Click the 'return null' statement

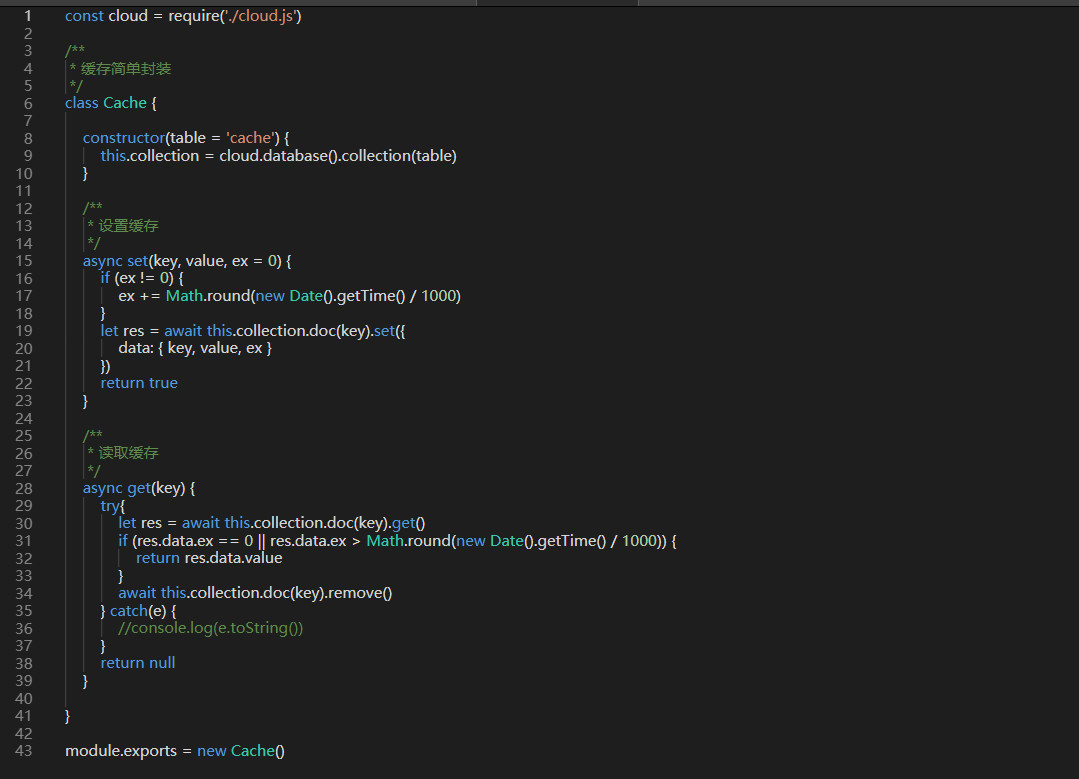[x=138, y=662]
